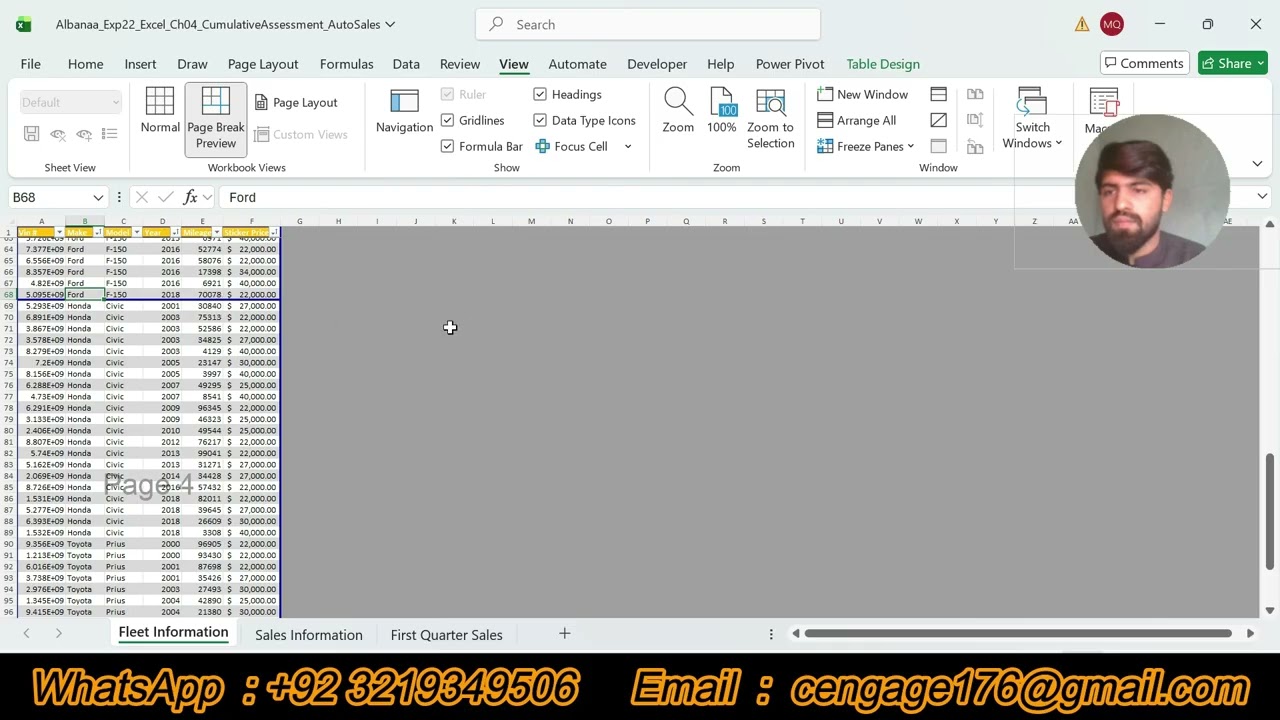The image size is (1280, 720).
Task: Hide the current window
Action: pos(938,120)
